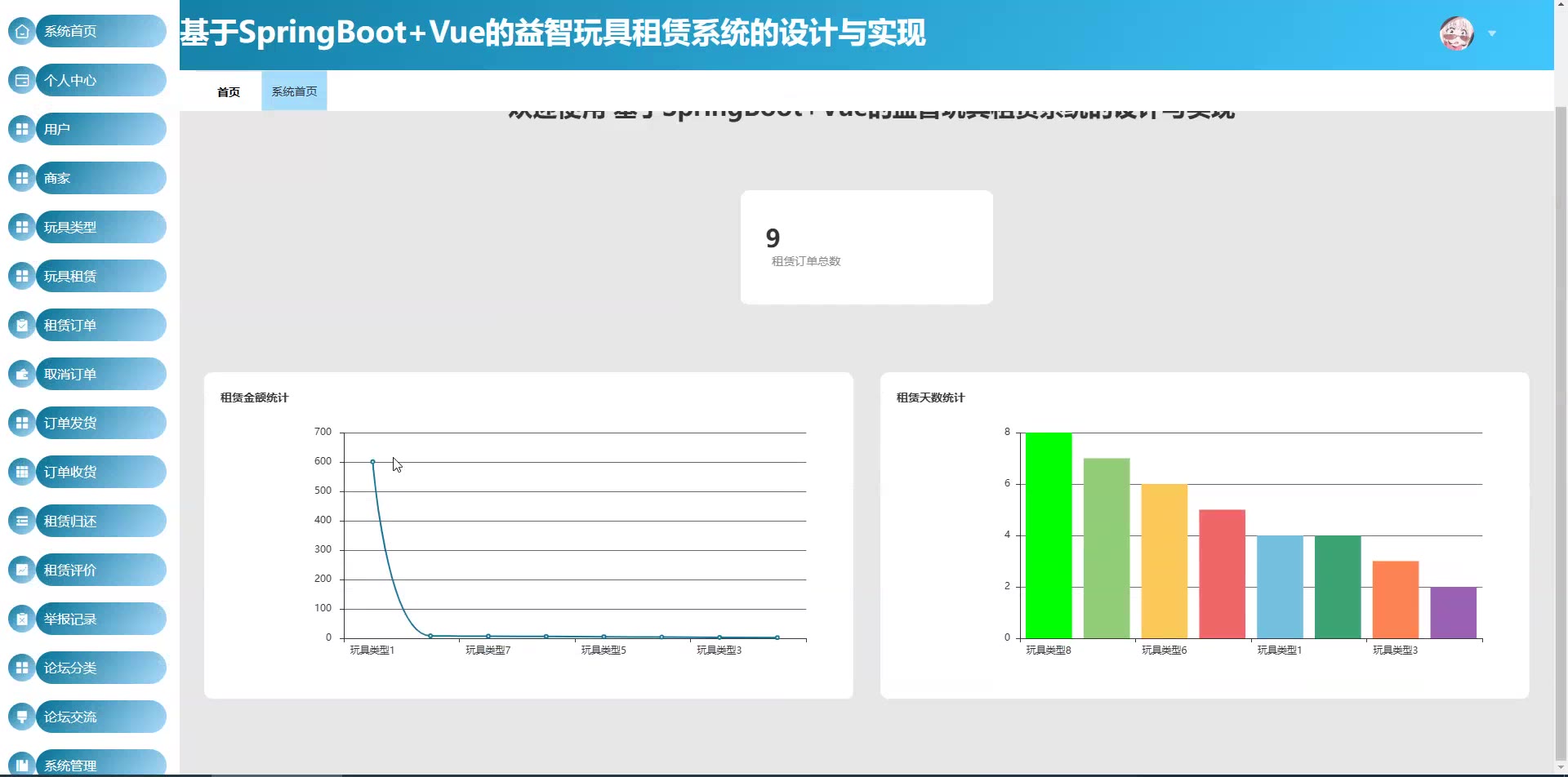Click the 玩具类型8 label under bar chart
This screenshot has height=777, width=1568.
1049,650
